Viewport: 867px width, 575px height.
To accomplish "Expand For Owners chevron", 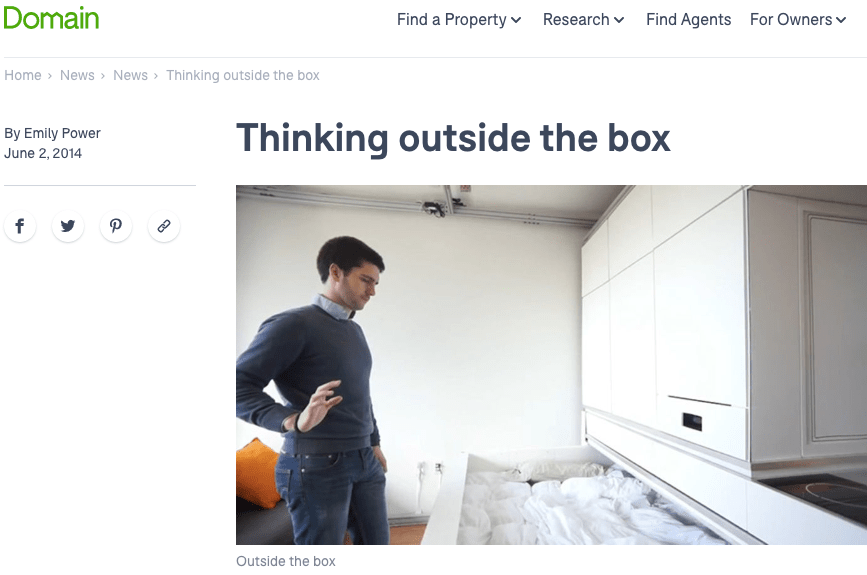I will coord(841,20).
